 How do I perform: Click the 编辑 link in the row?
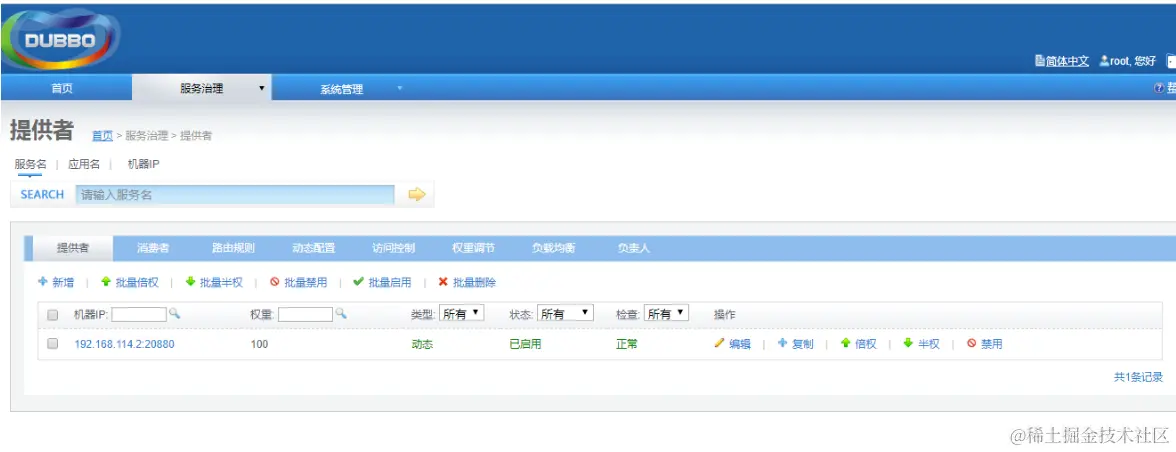740,344
